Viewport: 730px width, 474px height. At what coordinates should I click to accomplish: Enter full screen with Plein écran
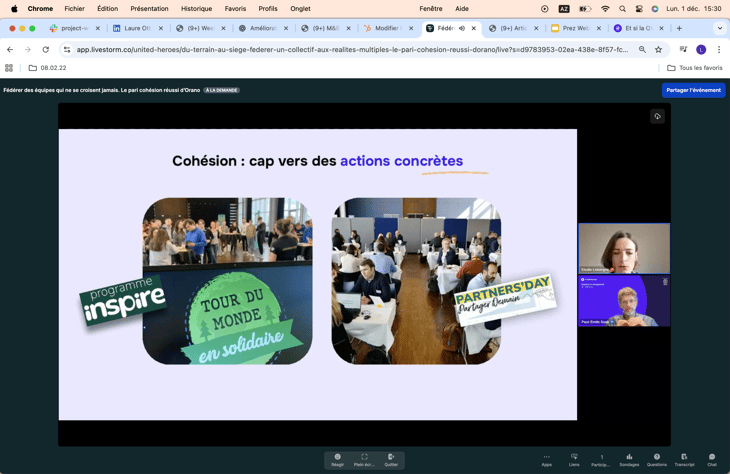[x=364, y=459]
